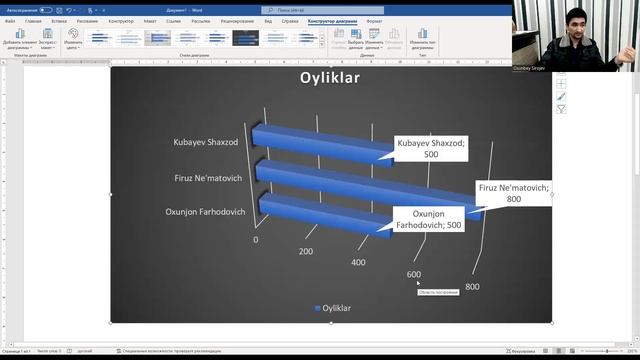Toggle the AutoSave switch in the title bar

[x=46, y=10]
